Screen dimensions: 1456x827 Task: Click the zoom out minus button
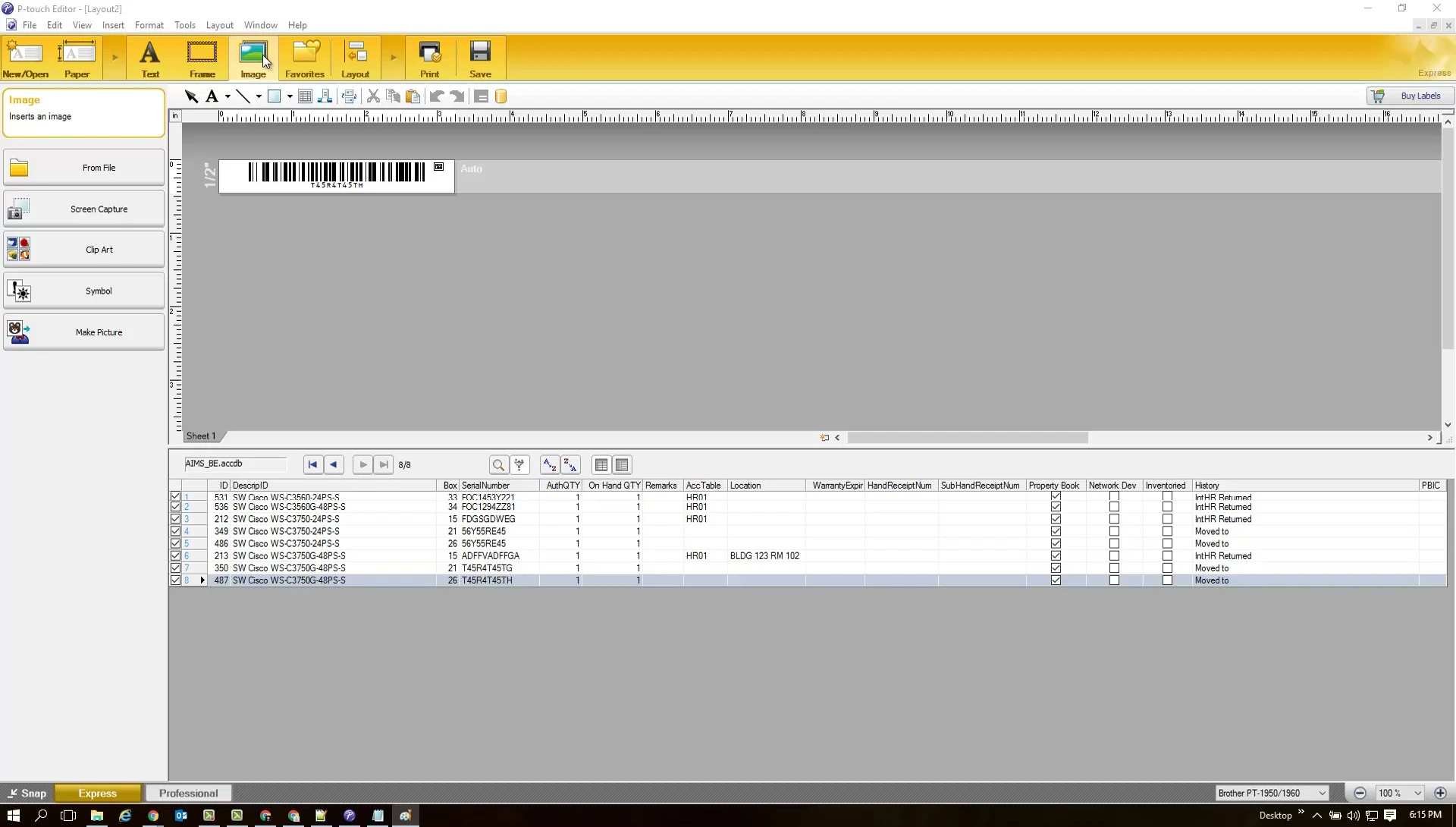tap(1360, 794)
